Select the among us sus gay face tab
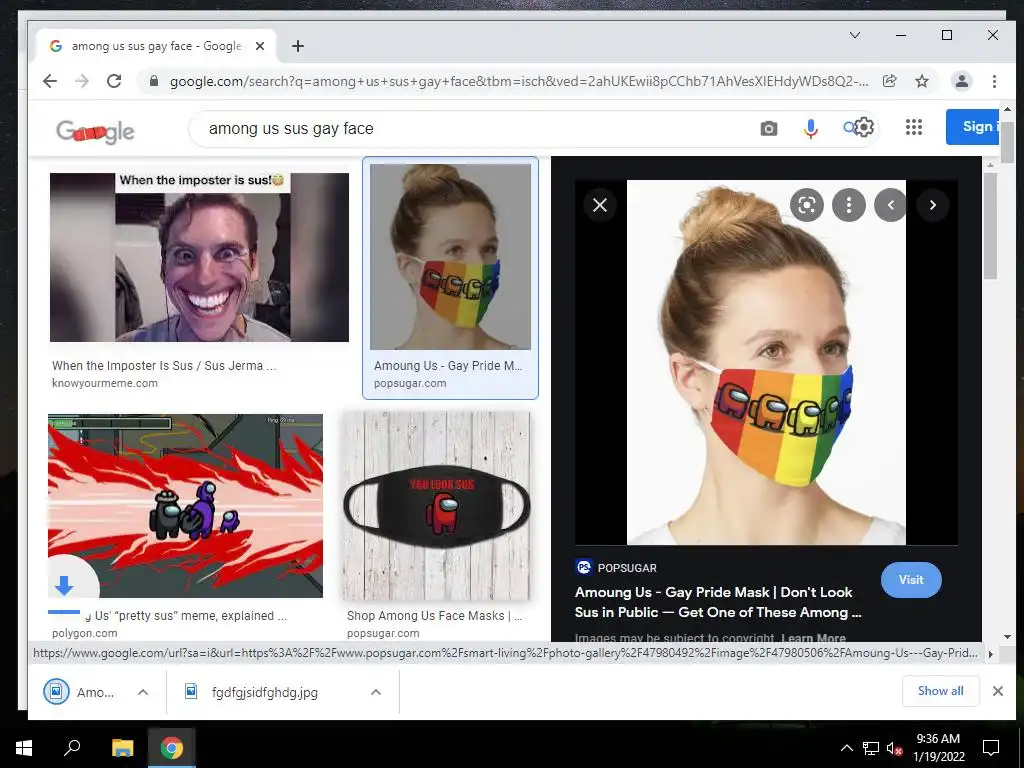The image size is (1024, 768). coord(157,46)
